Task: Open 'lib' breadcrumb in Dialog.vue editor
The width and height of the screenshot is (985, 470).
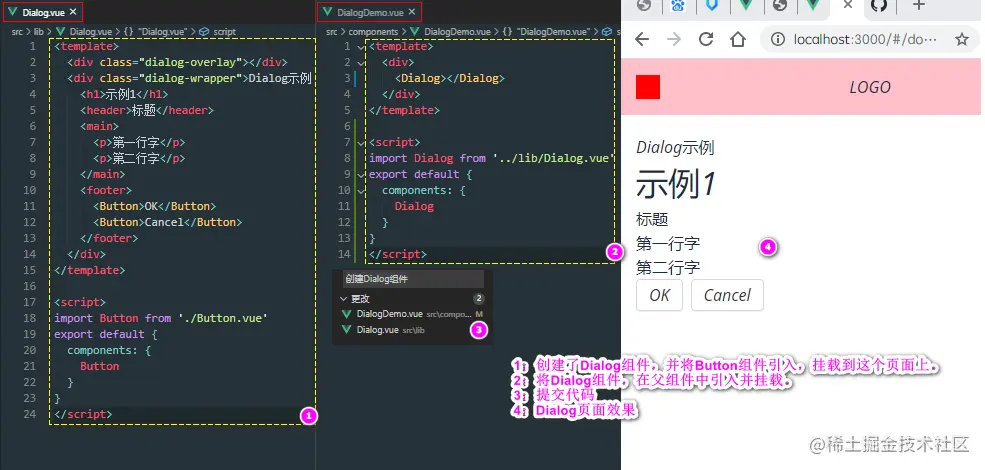Action: click(x=38, y=31)
